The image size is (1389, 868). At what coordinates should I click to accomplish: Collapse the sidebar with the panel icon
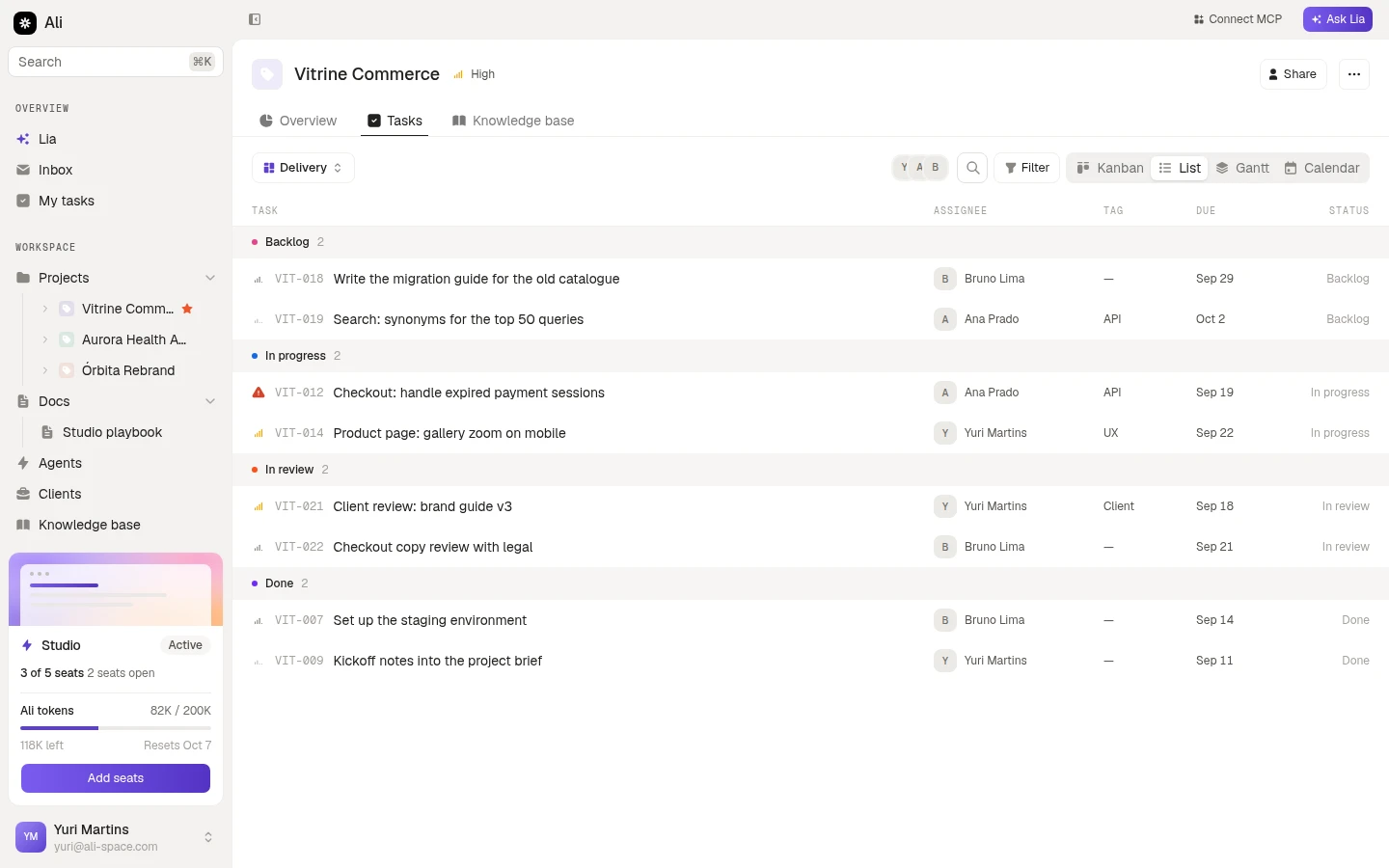pos(255,19)
